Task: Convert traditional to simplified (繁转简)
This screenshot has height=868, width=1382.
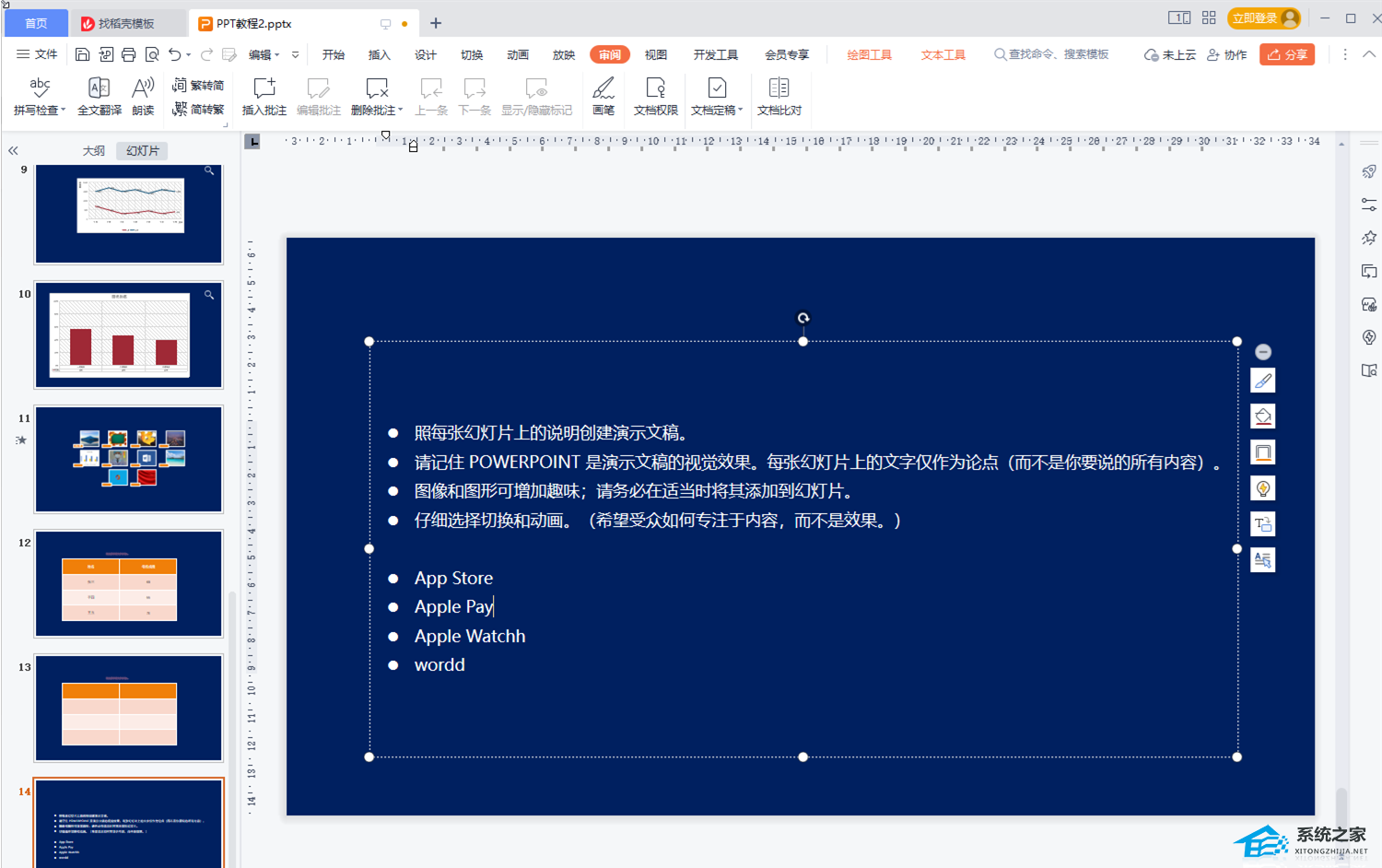Action: point(198,85)
